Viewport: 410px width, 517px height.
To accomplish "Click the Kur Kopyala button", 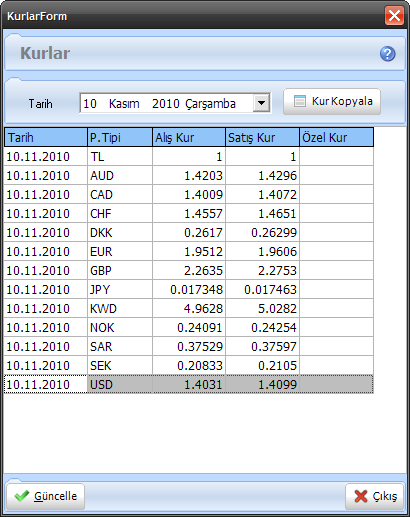I will (x=332, y=101).
